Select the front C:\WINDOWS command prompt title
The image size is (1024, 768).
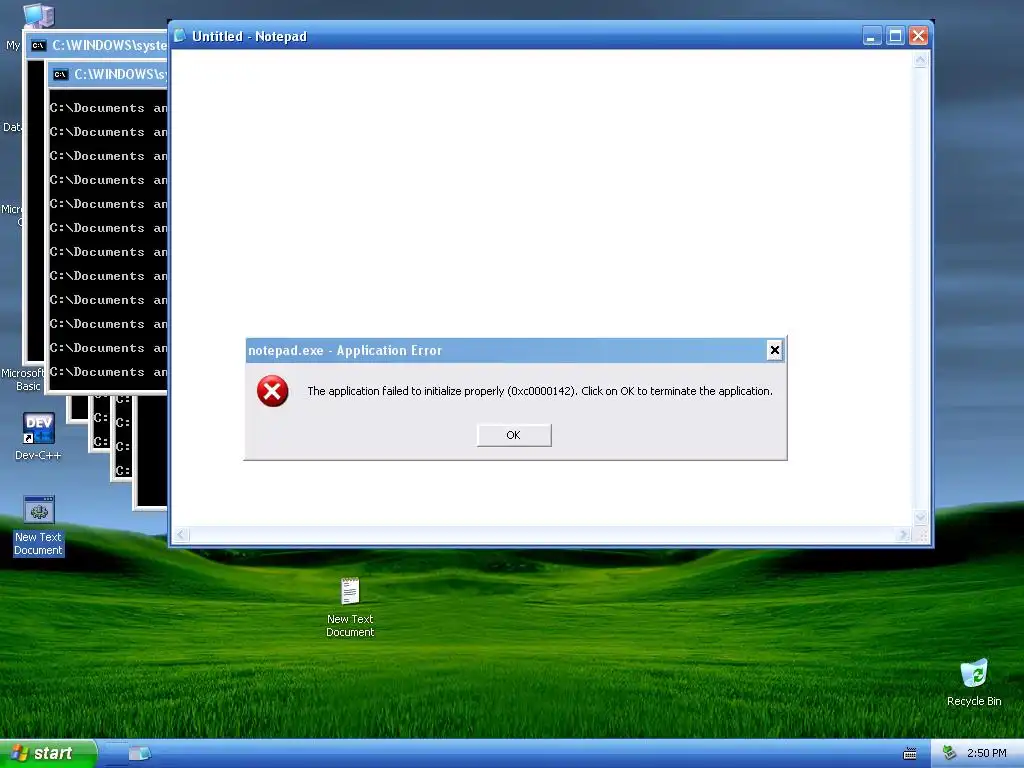click(x=120, y=74)
